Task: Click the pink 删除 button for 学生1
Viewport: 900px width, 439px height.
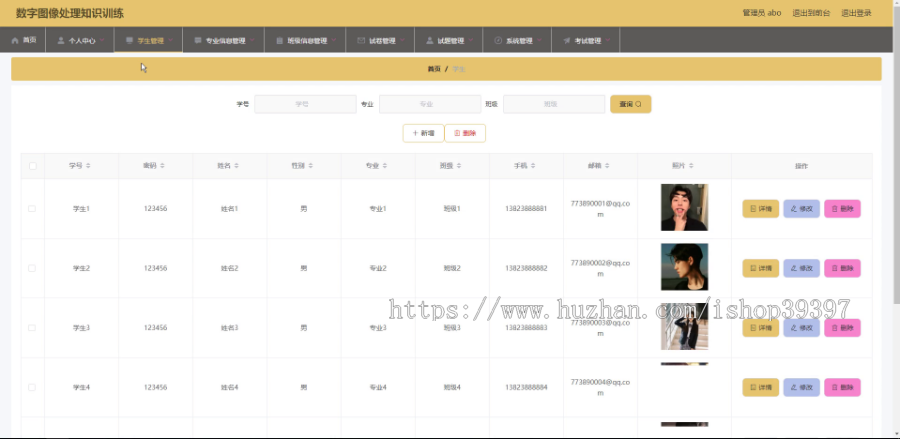Action: pos(842,209)
